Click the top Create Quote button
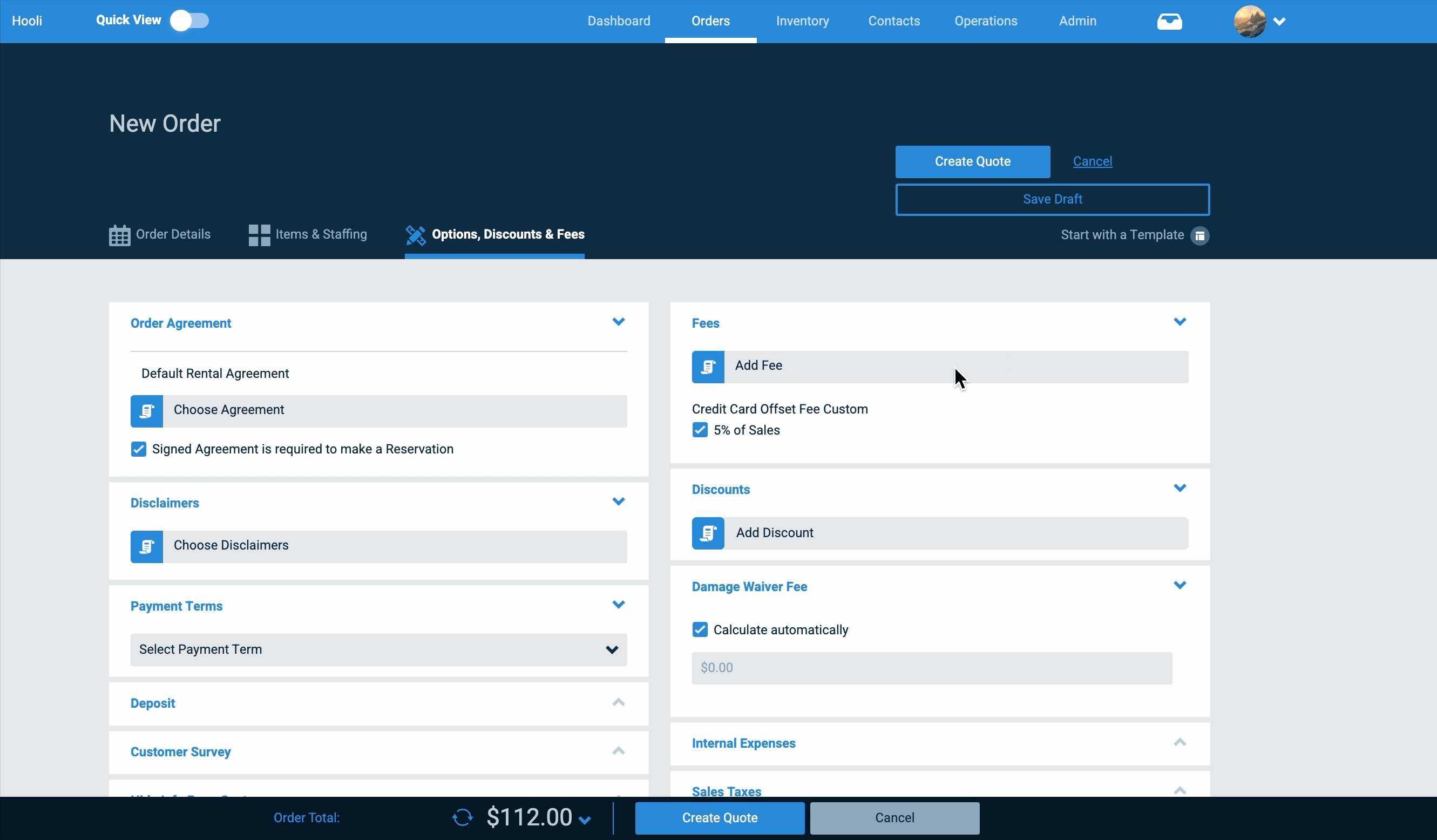The image size is (1437, 840). coord(972,162)
